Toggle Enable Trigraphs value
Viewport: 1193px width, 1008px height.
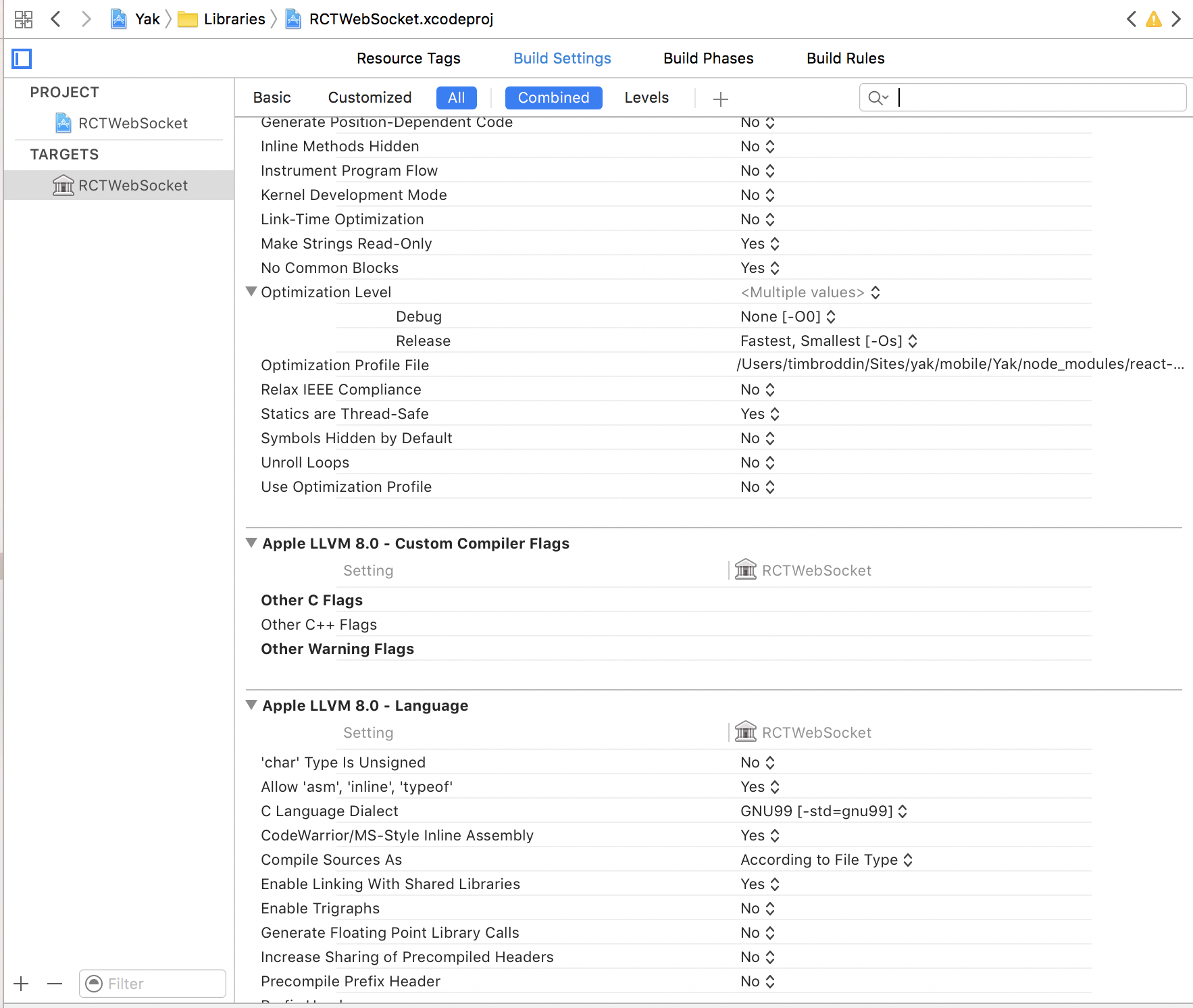point(757,909)
